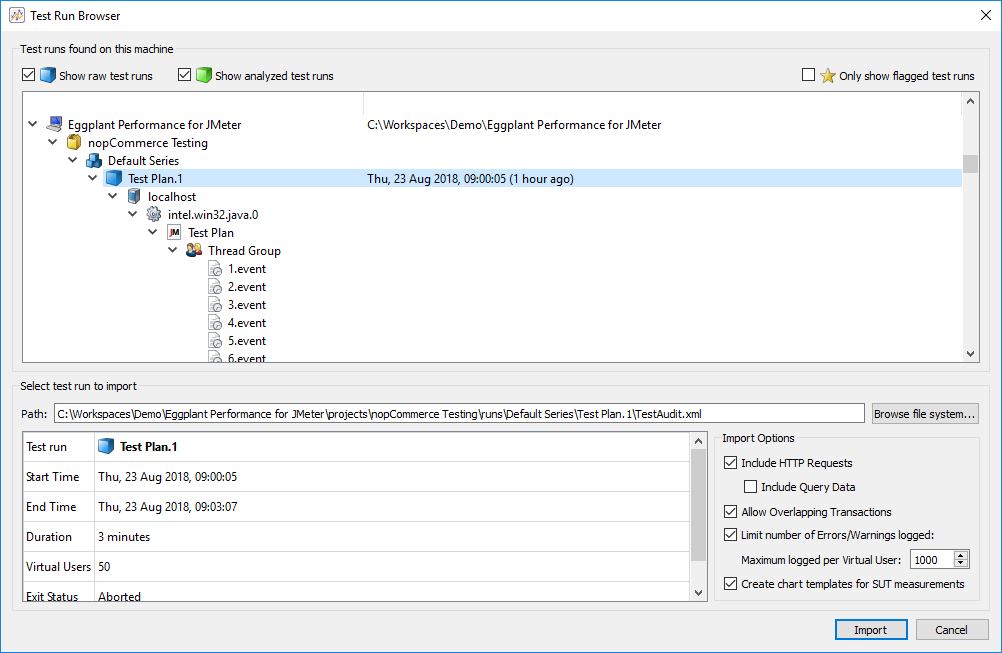1002x653 pixels.
Task: Select the 5.event tree row
Action: click(x=247, y=341)
